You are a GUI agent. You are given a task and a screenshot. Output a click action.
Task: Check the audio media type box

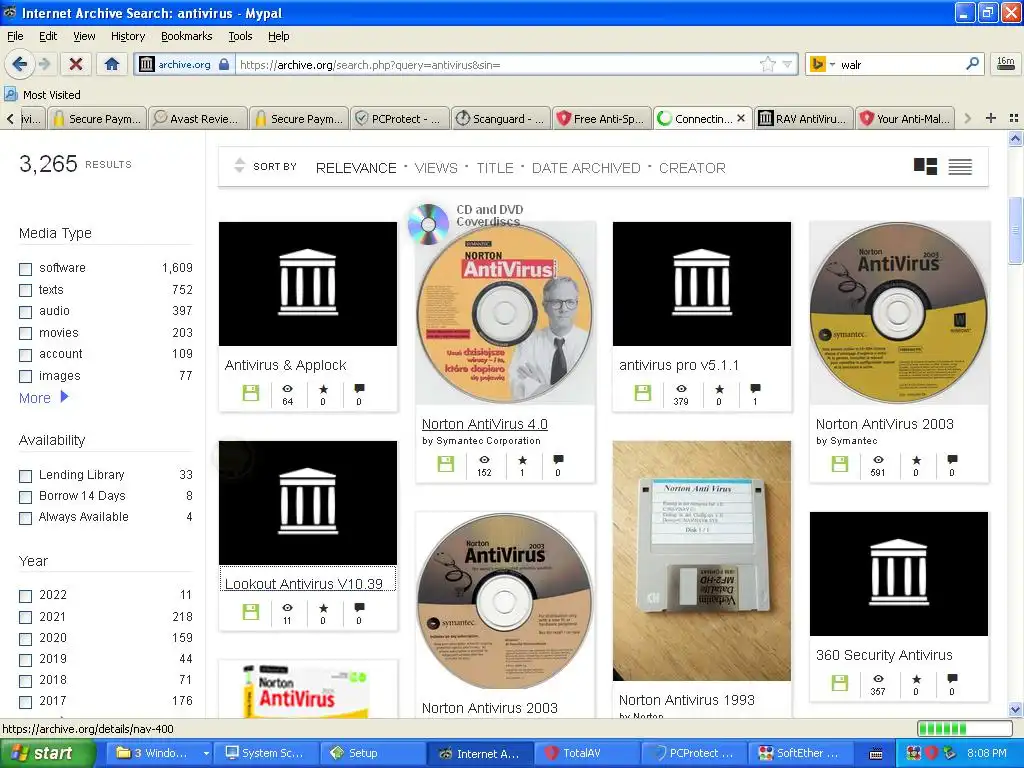pyautogui.click(x=25, y=312)
